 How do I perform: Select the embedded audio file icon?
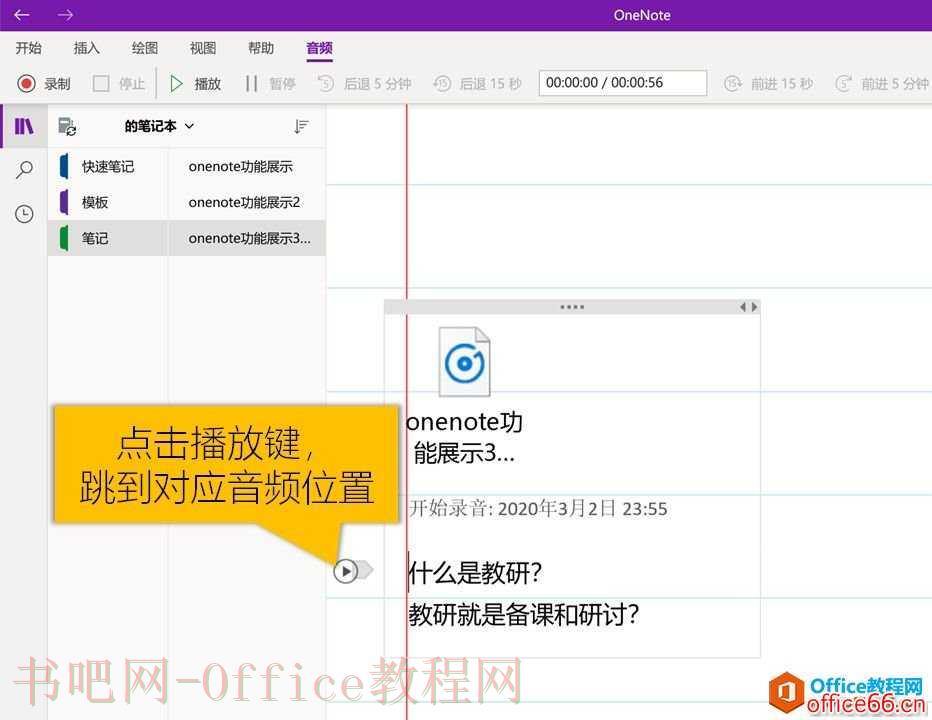(464, 361)
